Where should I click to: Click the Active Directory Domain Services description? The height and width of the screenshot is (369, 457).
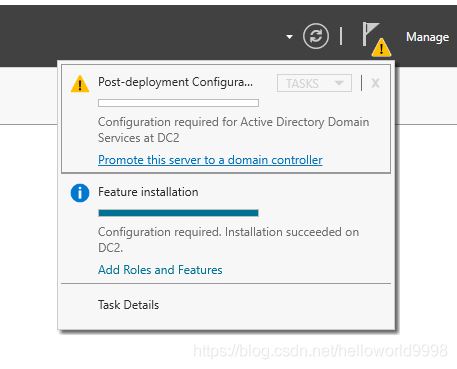click(233, 130)
